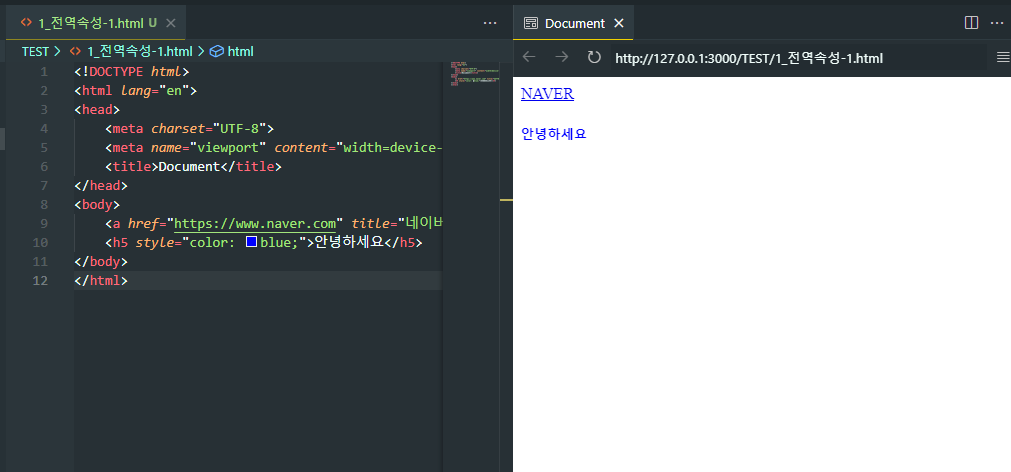Open the blue color swatch picker on line 10
The image size is (1011, 472).
click(x=252, y=242)
